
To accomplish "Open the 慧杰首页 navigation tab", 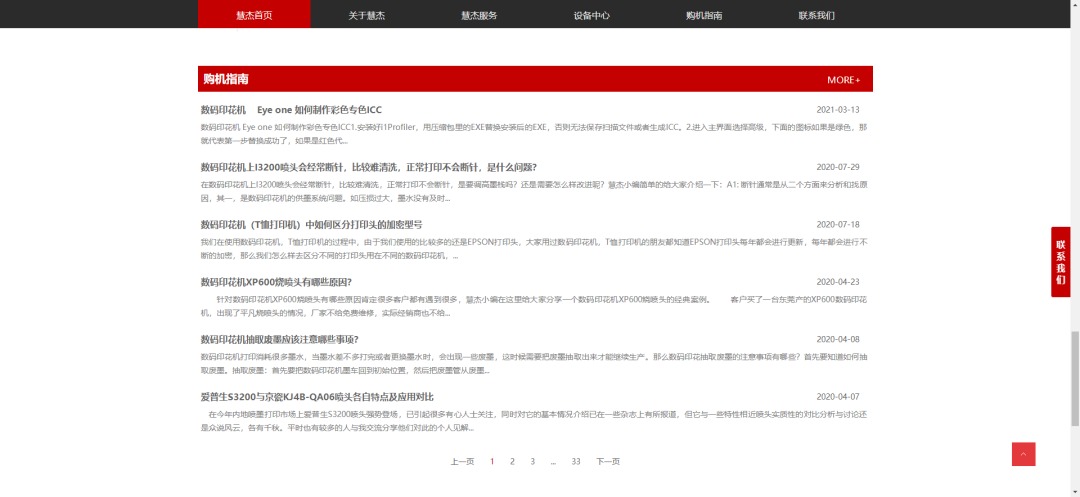I will [254, 15].
